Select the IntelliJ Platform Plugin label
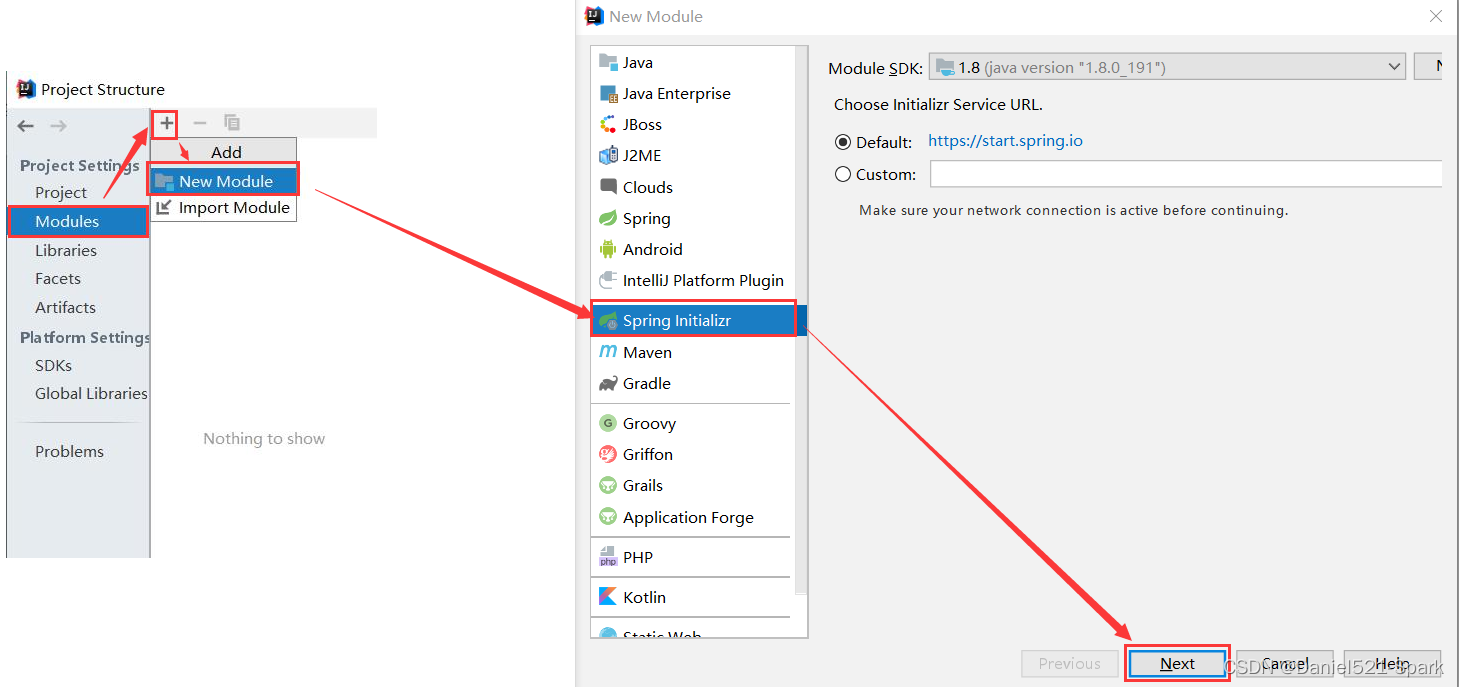This screenshot has height=687, width=1459. point(703,281)
